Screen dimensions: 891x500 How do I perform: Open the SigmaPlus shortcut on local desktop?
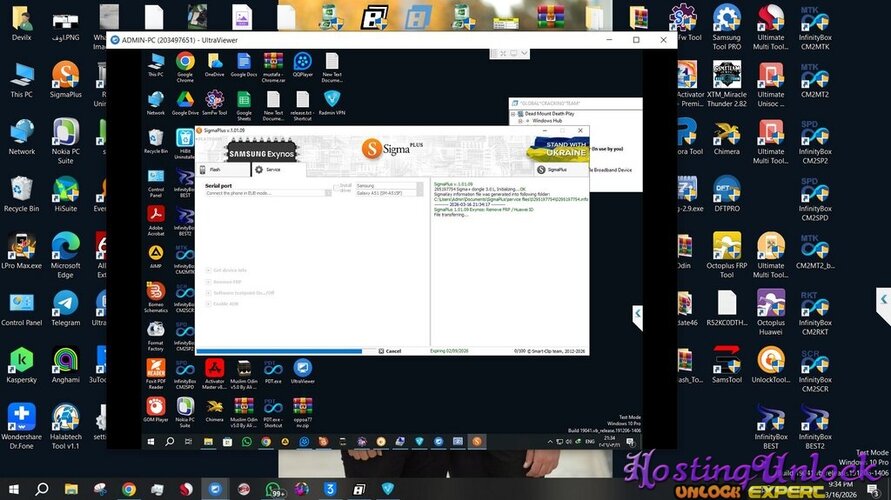pos(65,79)
